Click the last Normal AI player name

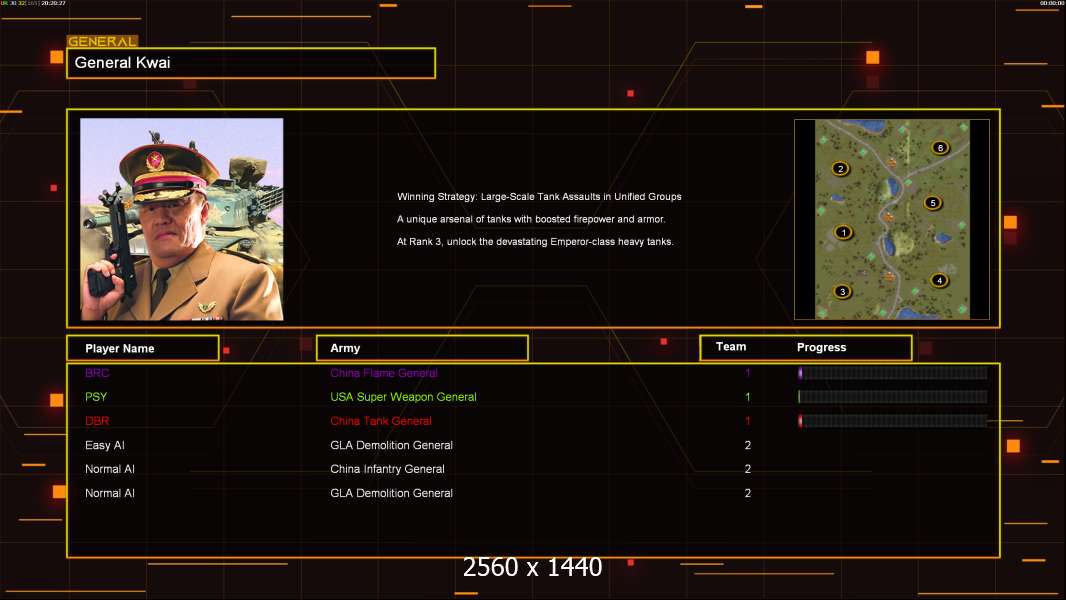coord(109,493)
